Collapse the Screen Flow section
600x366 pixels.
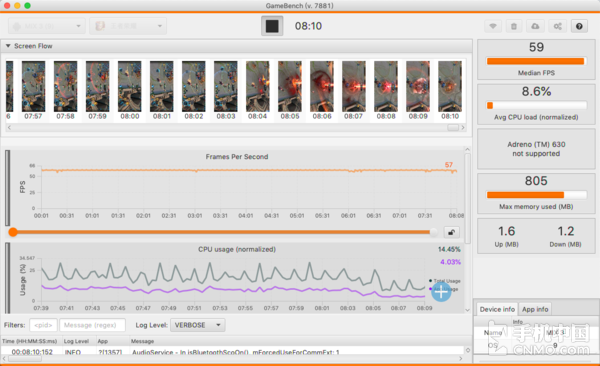coord(8,46)
